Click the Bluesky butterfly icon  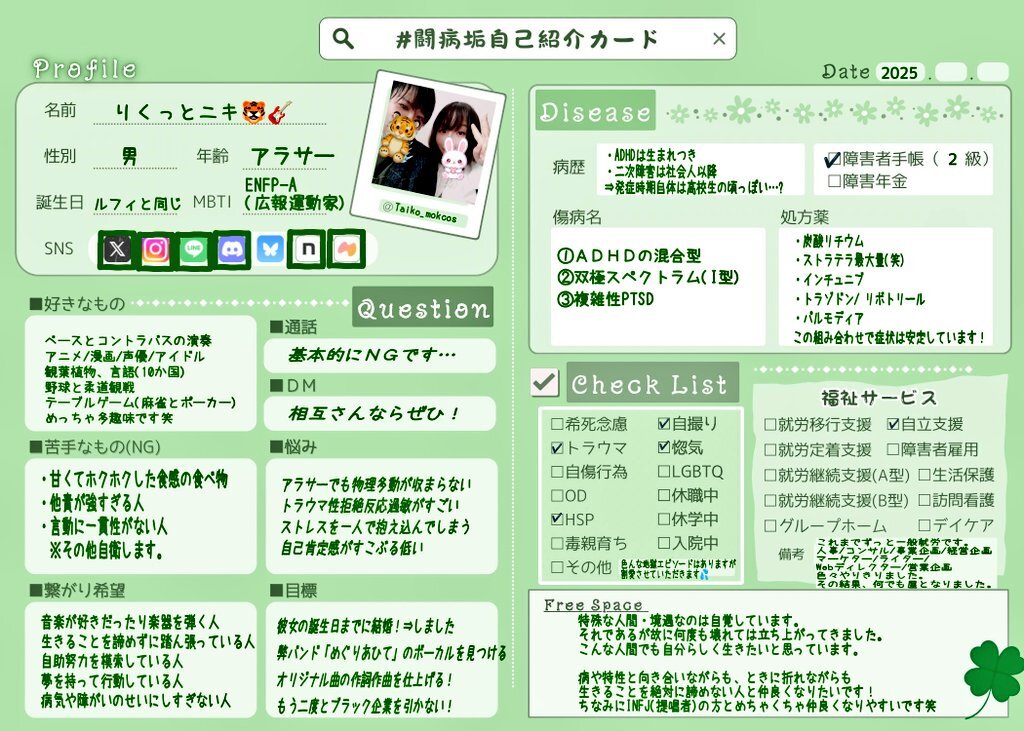coord(270,249)
